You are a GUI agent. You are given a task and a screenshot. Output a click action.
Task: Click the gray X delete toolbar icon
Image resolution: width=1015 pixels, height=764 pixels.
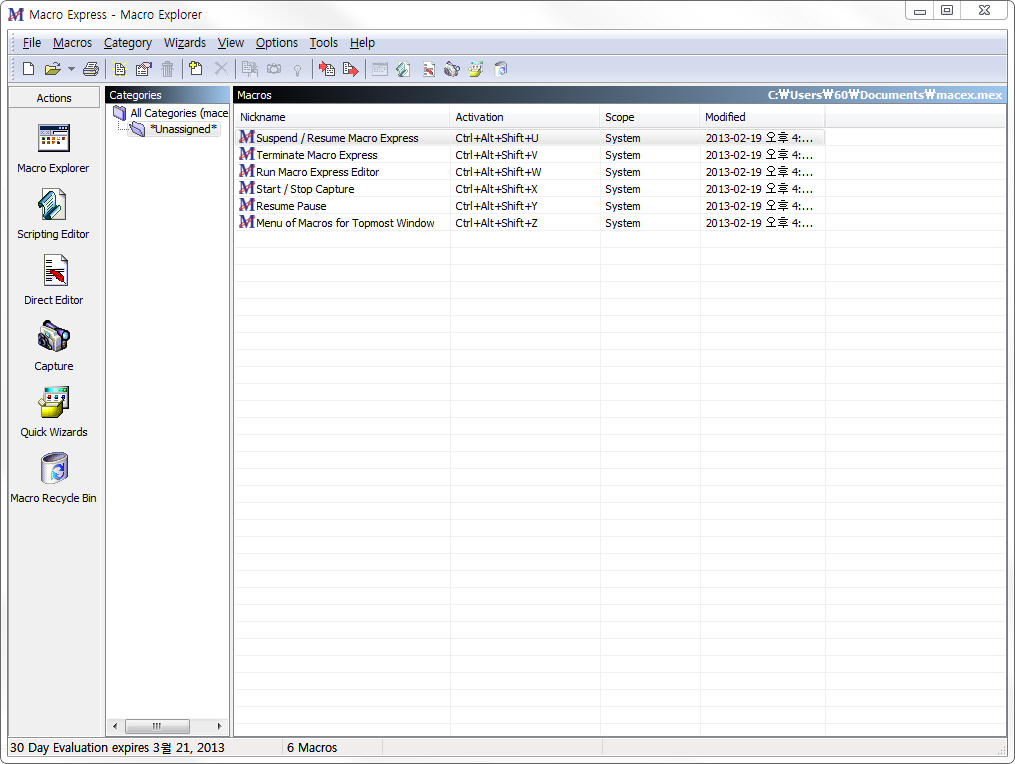221,69
